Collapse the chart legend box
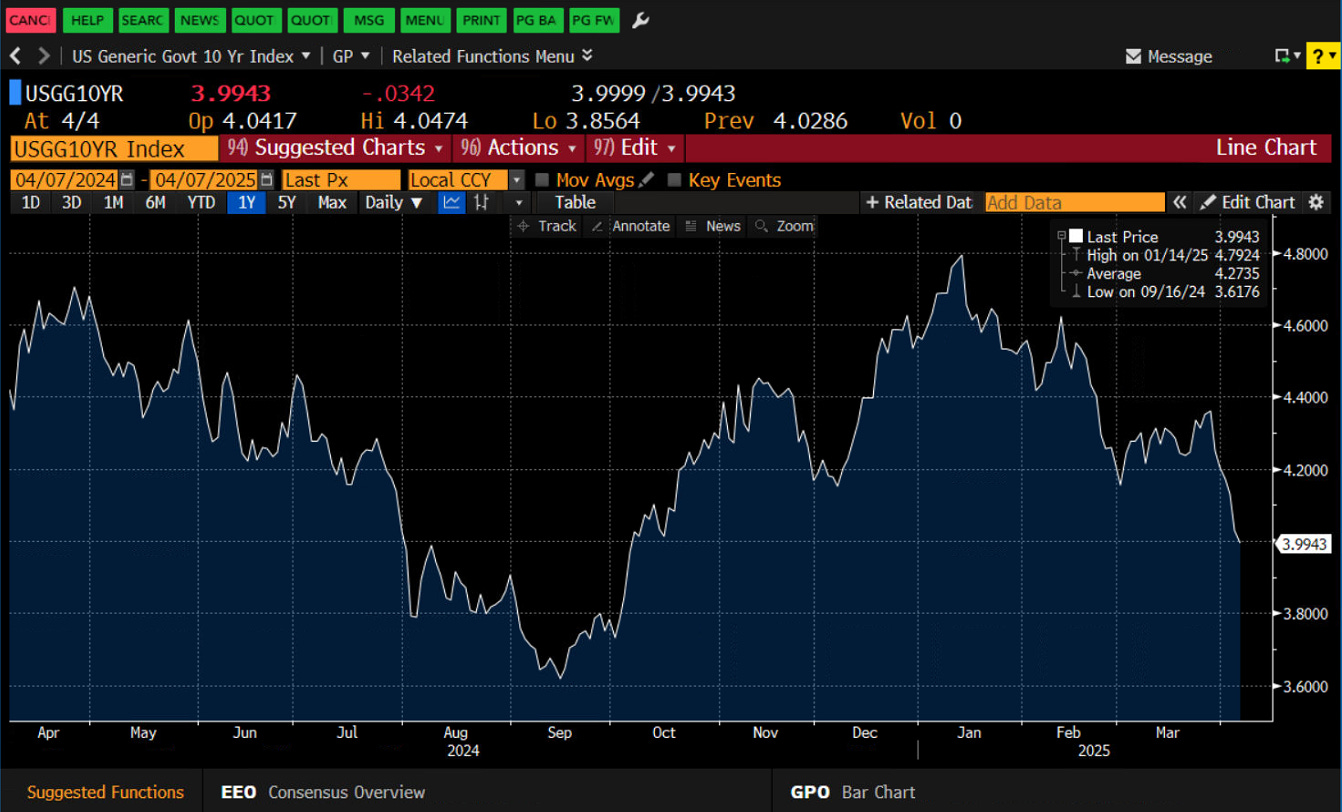1342x812 pixels. point(1060,236)
